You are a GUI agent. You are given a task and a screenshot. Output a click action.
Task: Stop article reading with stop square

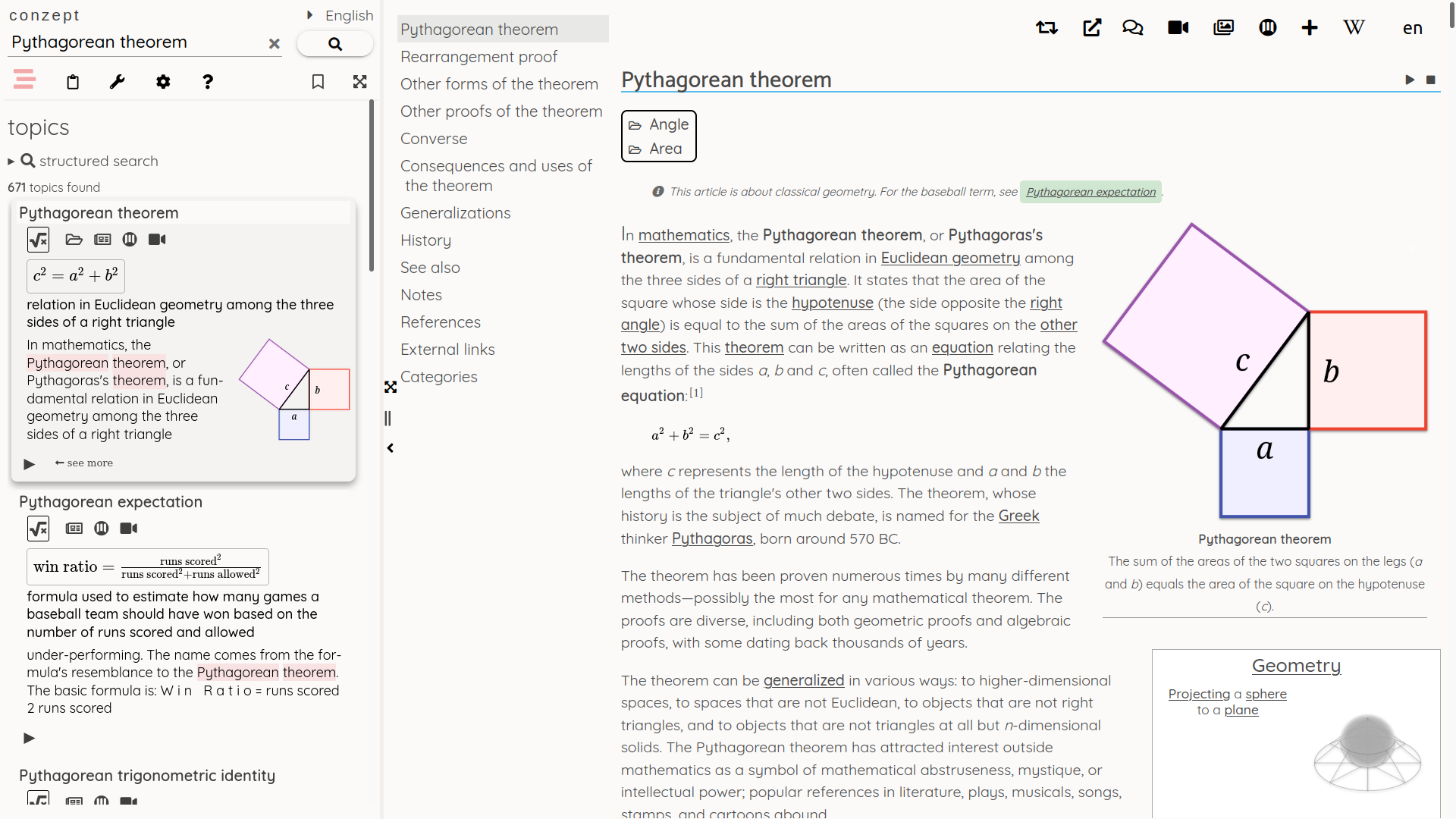point(1431,80)
